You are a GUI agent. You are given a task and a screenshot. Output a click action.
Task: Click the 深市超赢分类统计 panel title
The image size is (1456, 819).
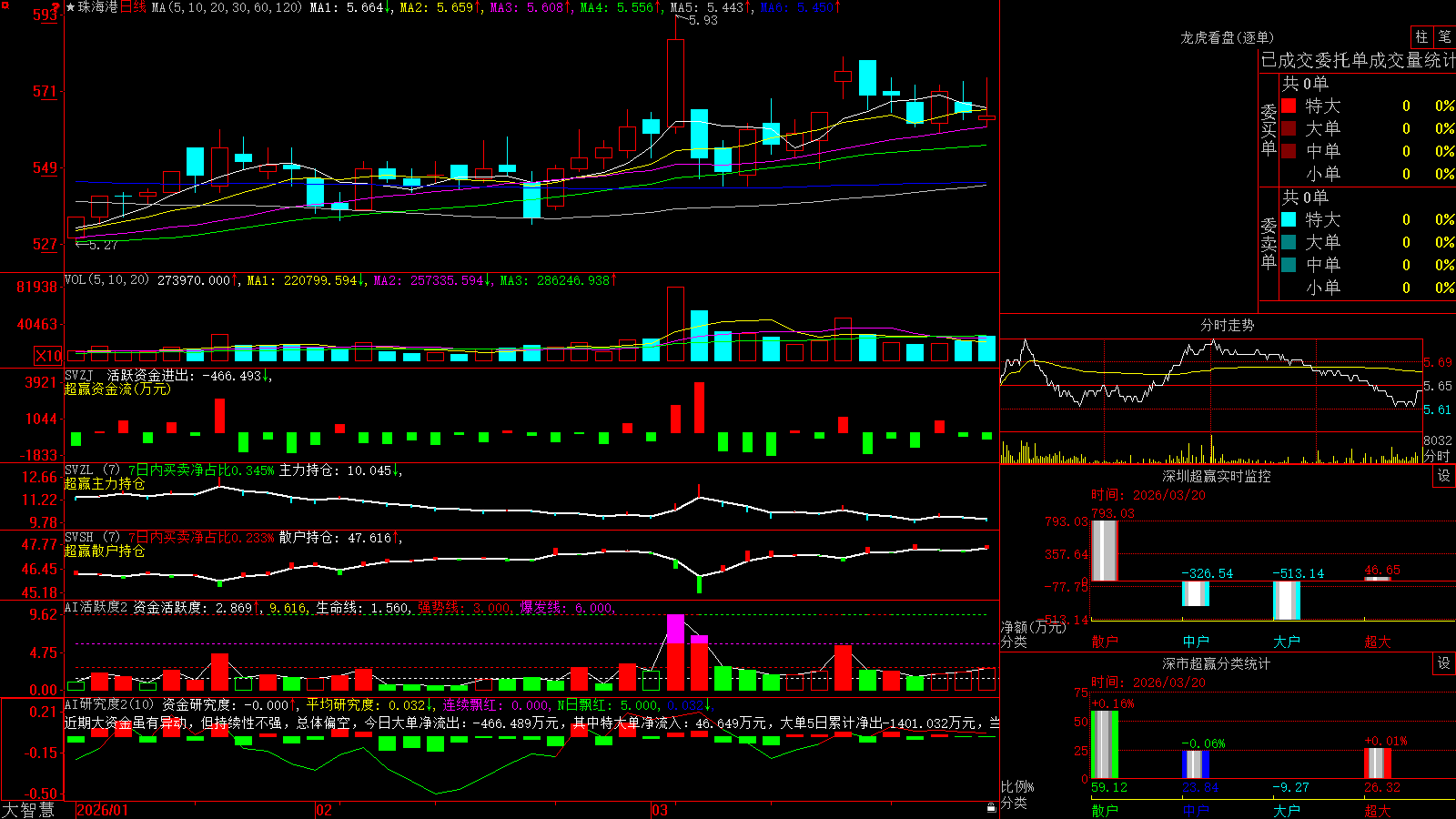tap(1216, 663)
